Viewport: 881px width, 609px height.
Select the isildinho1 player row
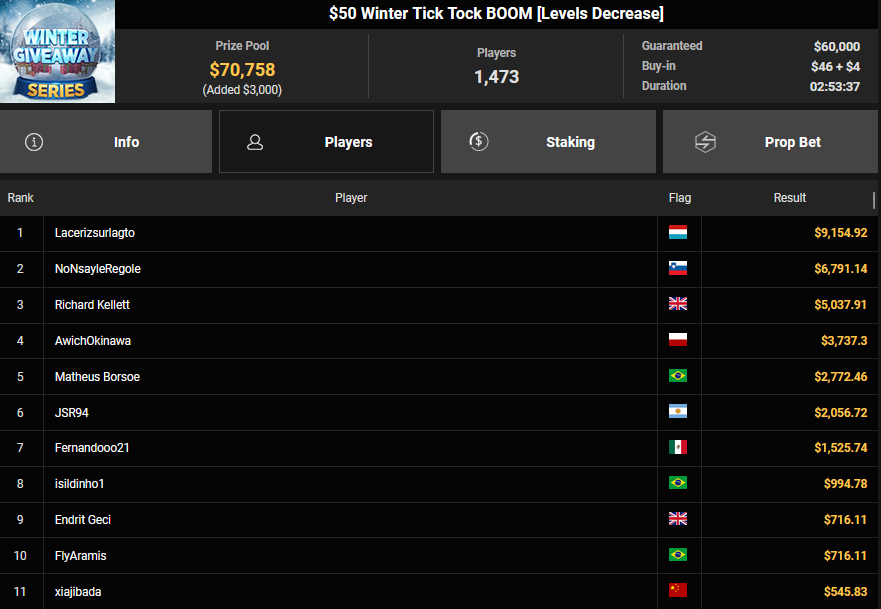point(80,484)
